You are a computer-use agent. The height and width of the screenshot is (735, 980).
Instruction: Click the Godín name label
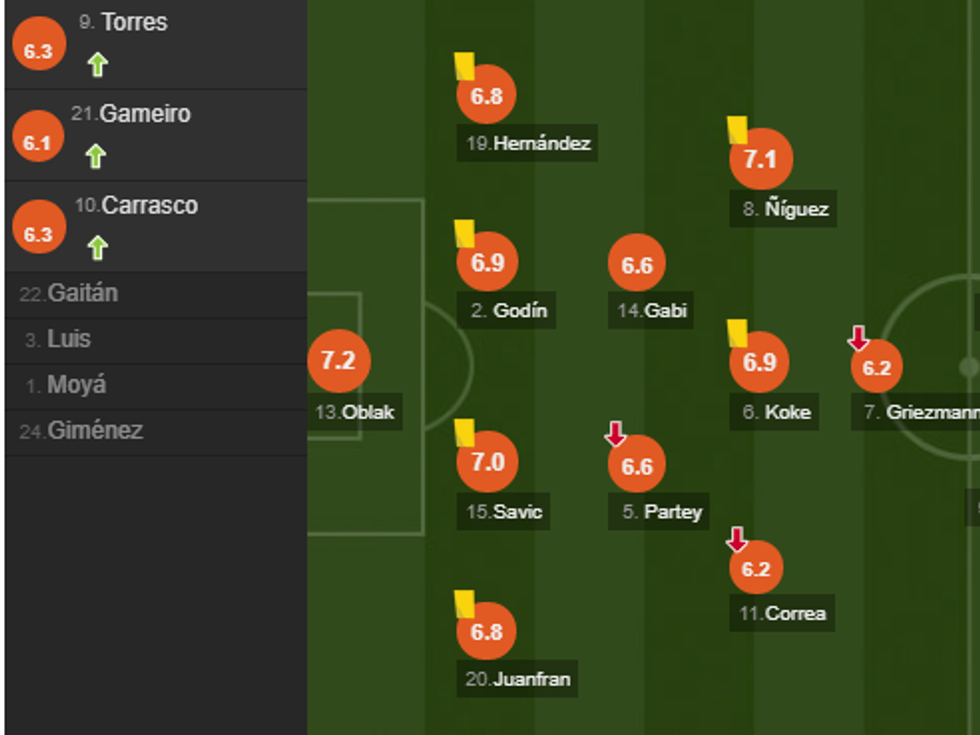520,311
